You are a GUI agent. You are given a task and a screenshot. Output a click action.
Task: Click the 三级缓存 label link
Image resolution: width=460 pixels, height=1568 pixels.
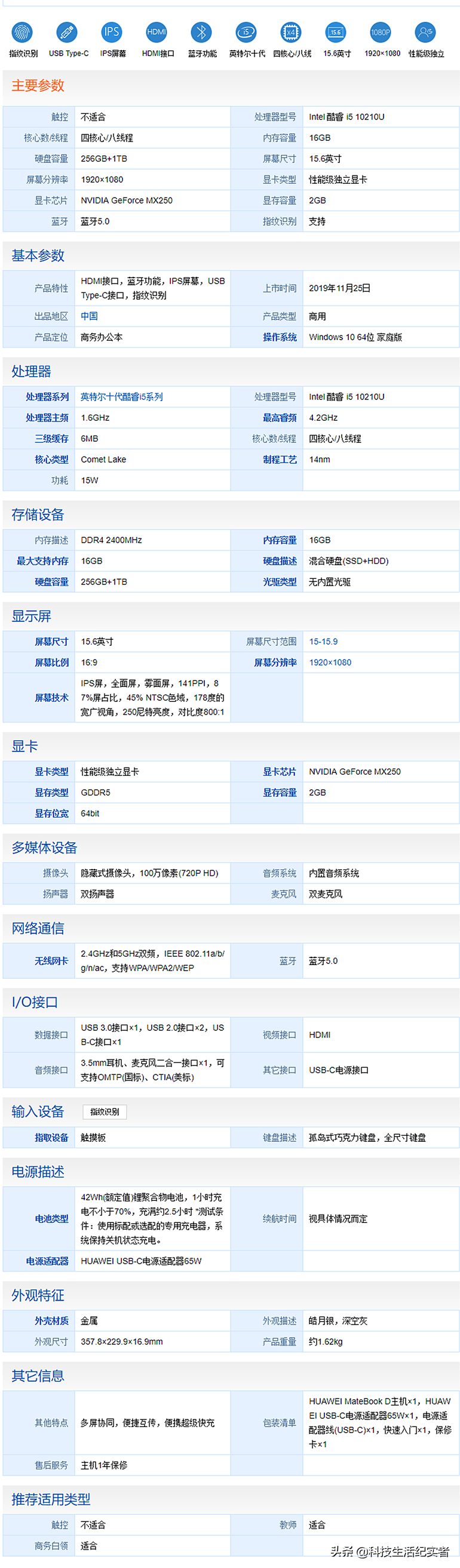coord(51,438)
